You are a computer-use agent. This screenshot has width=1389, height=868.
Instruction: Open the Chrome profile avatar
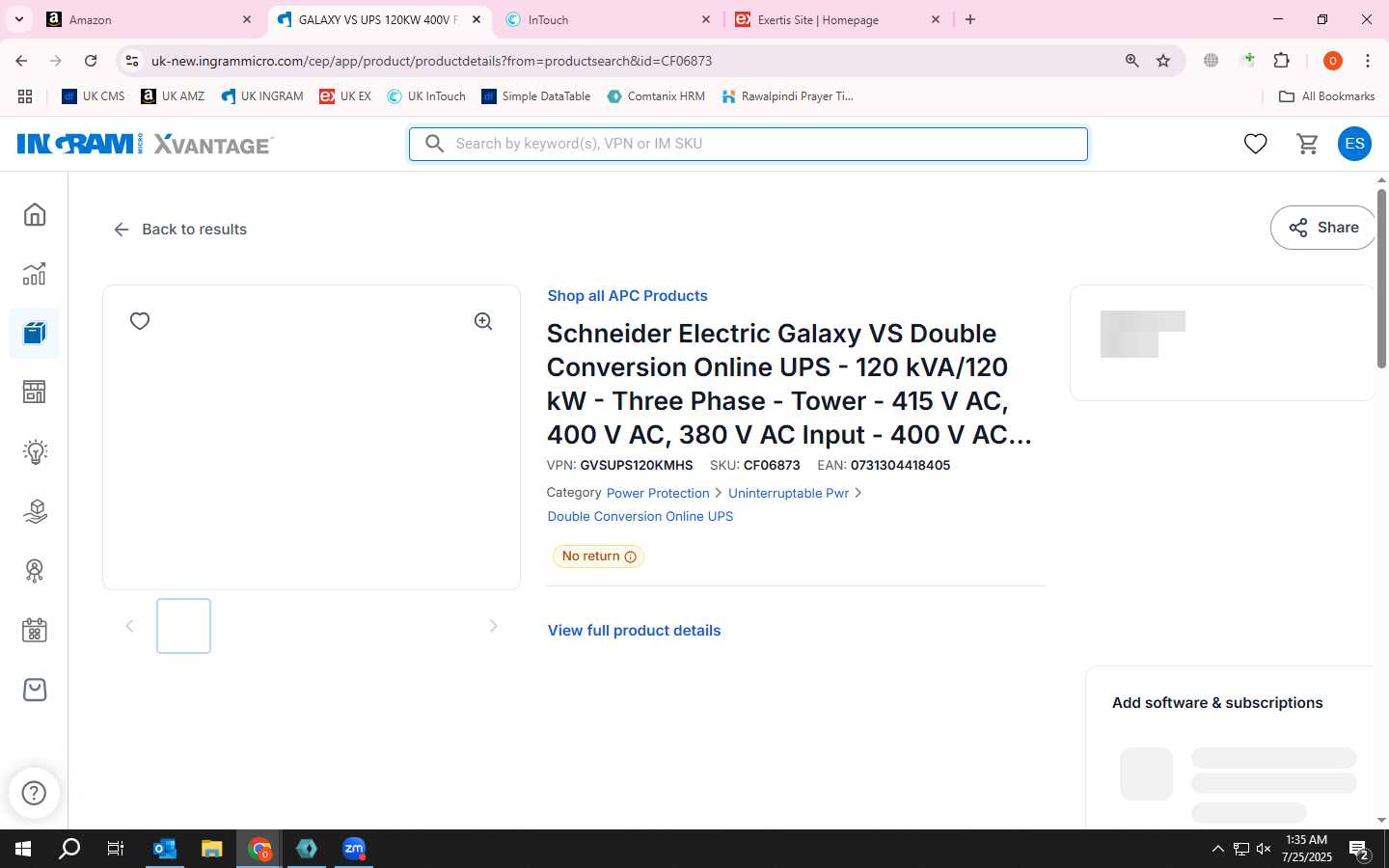[1333, 61]
